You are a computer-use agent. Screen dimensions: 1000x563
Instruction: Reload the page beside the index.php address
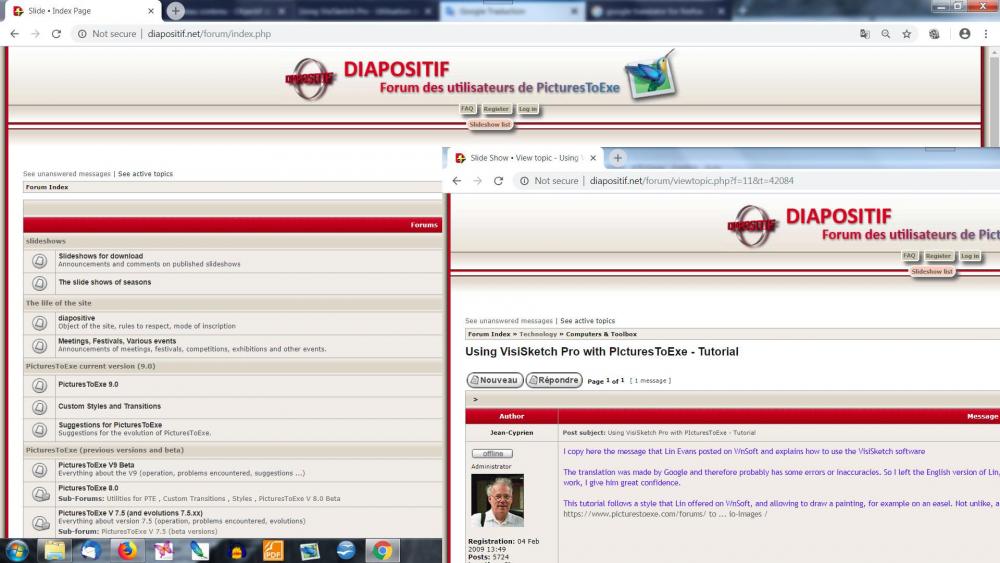click(x=56, y=34)
